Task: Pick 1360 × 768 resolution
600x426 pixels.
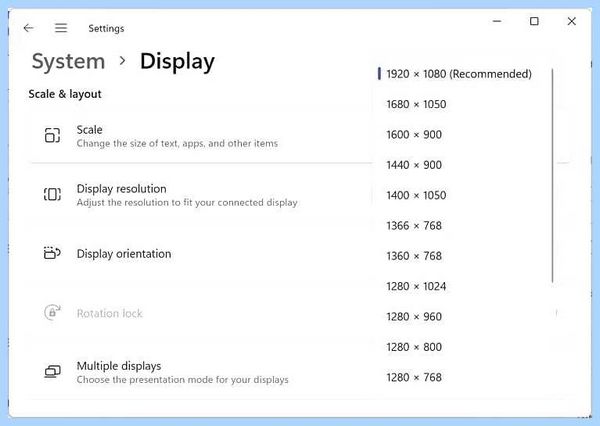Action: 414,256
